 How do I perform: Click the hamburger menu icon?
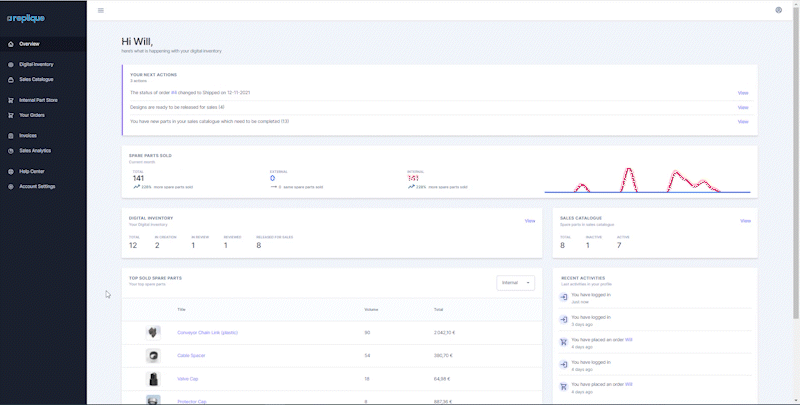coord(101,10)
